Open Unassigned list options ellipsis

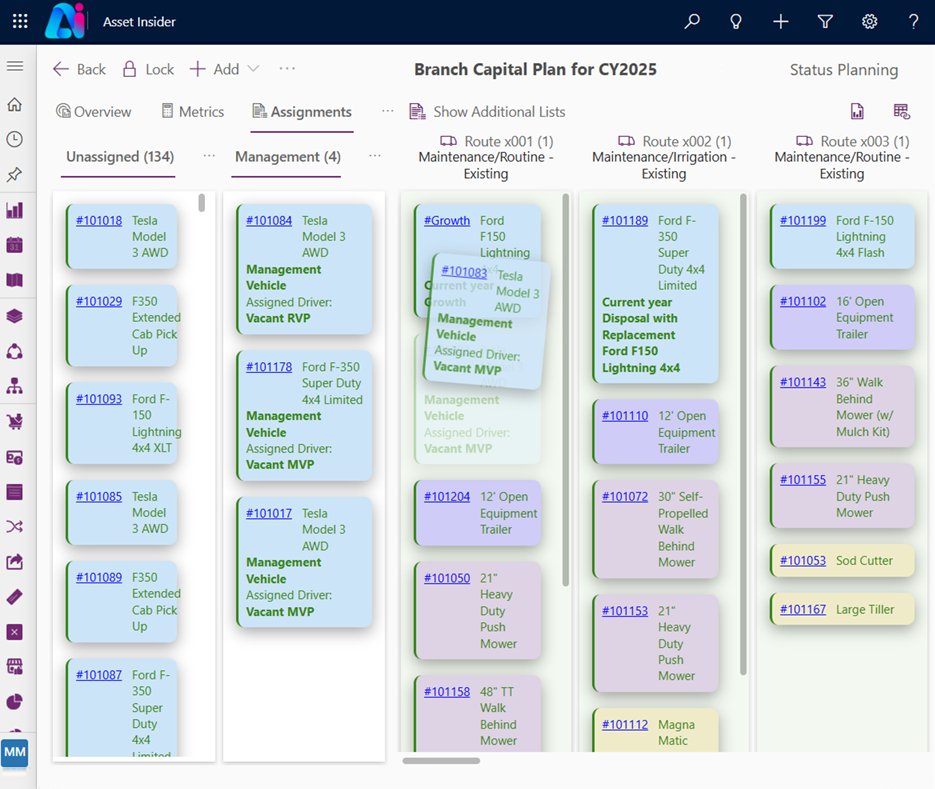tap(209, 156)
